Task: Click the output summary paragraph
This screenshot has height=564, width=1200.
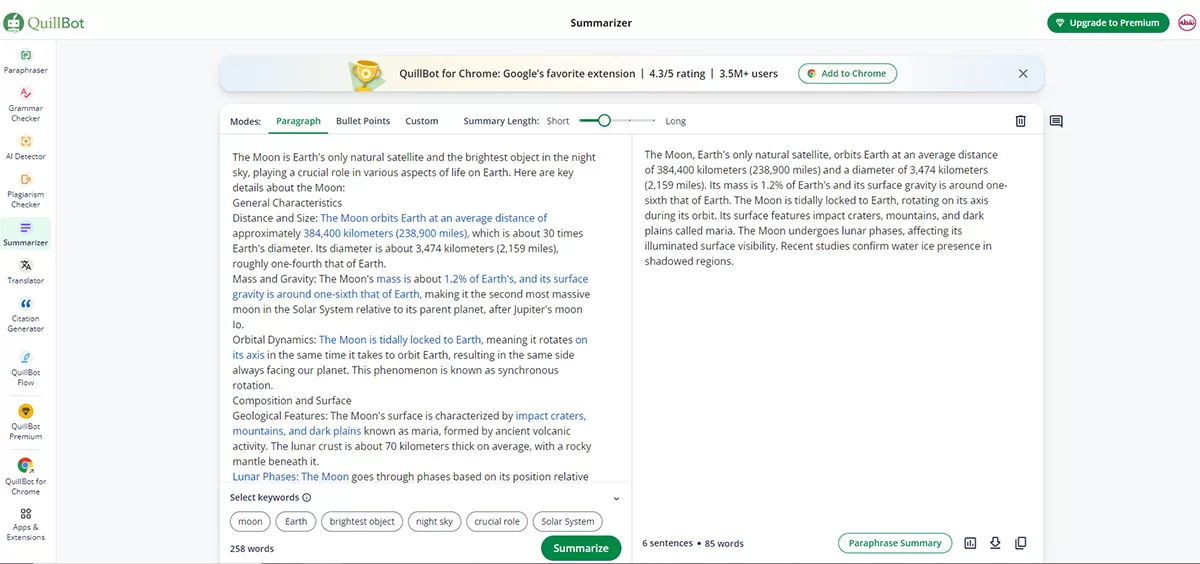Action: [824, 208]
